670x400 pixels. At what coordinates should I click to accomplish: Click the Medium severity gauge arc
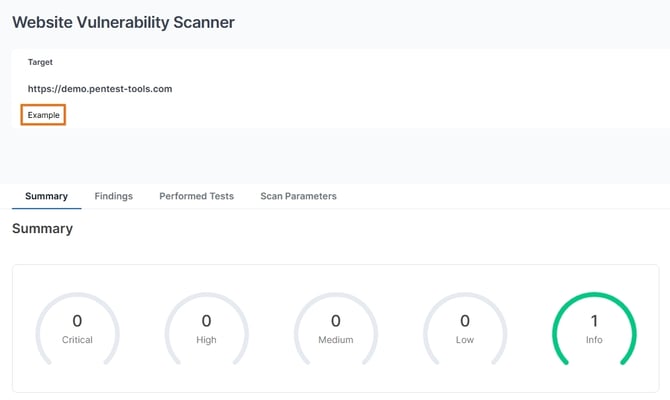(335, 295)
